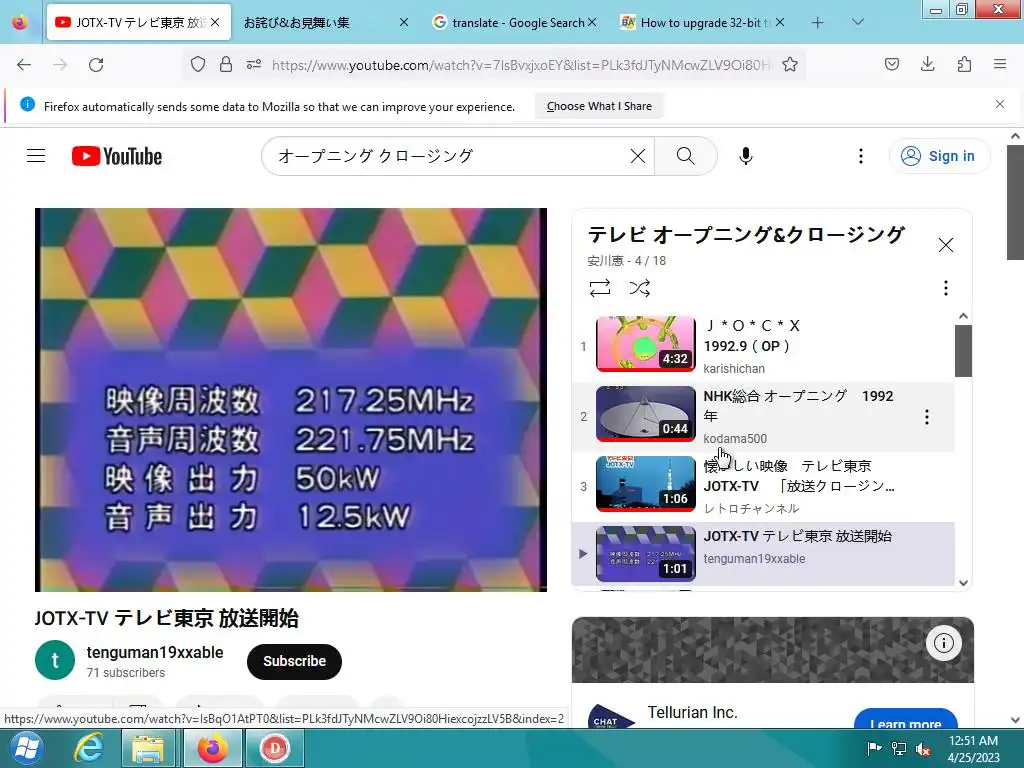The height and width of the screenshot is (768, 1024).
Task: Open Windows Explorer from taskbar
Action: (x=148, y=748)
